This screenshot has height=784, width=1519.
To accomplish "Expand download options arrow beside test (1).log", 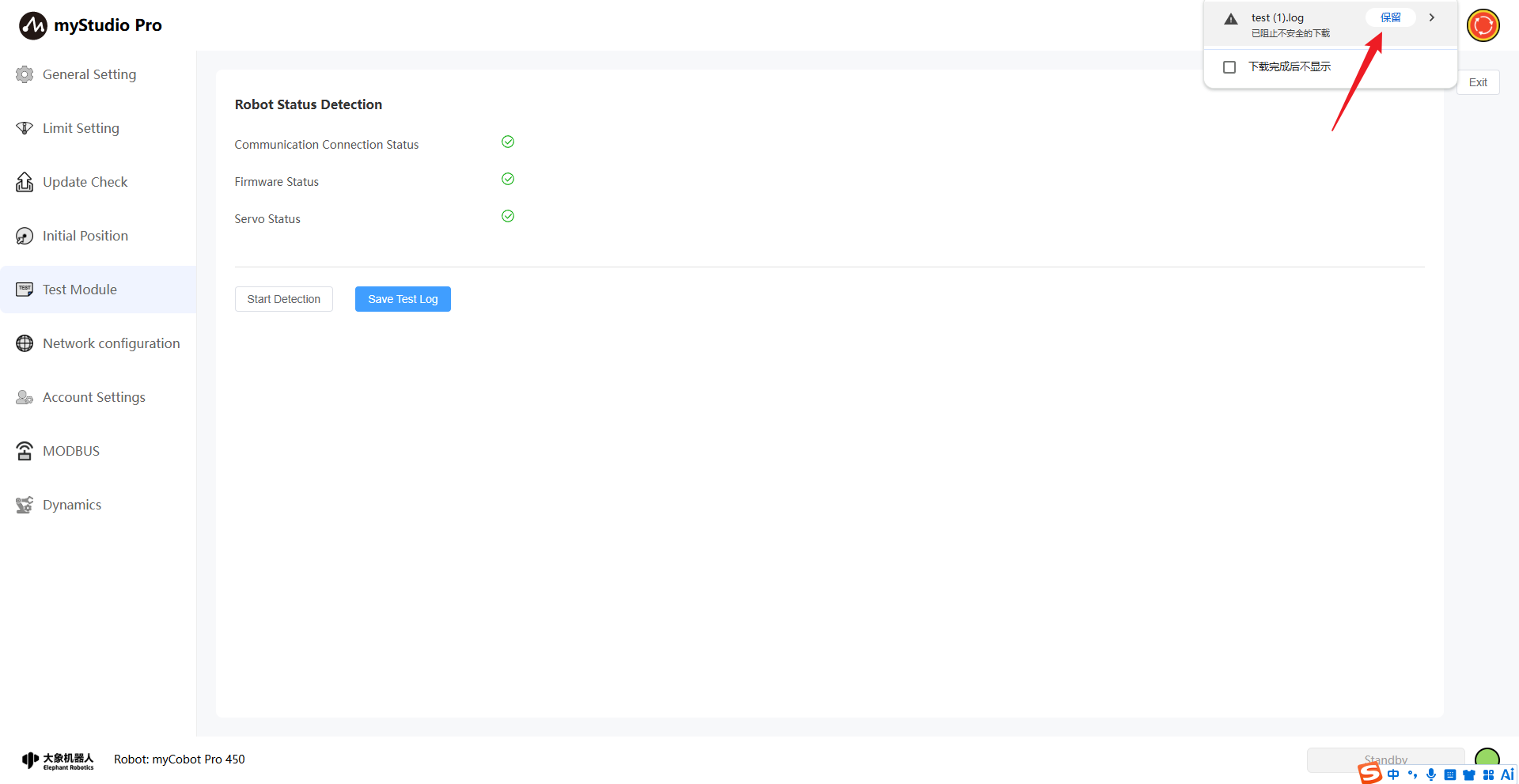I will pos(1432,17).
